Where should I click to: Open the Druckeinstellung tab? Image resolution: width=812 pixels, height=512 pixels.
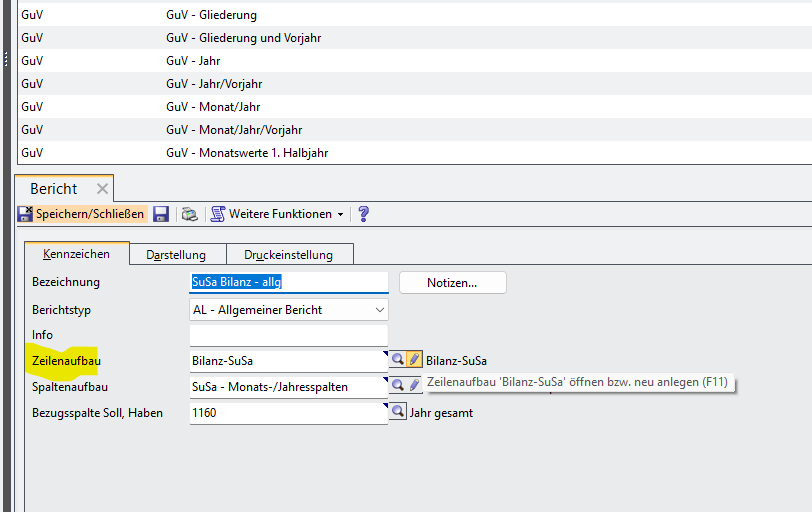[292, 255]
